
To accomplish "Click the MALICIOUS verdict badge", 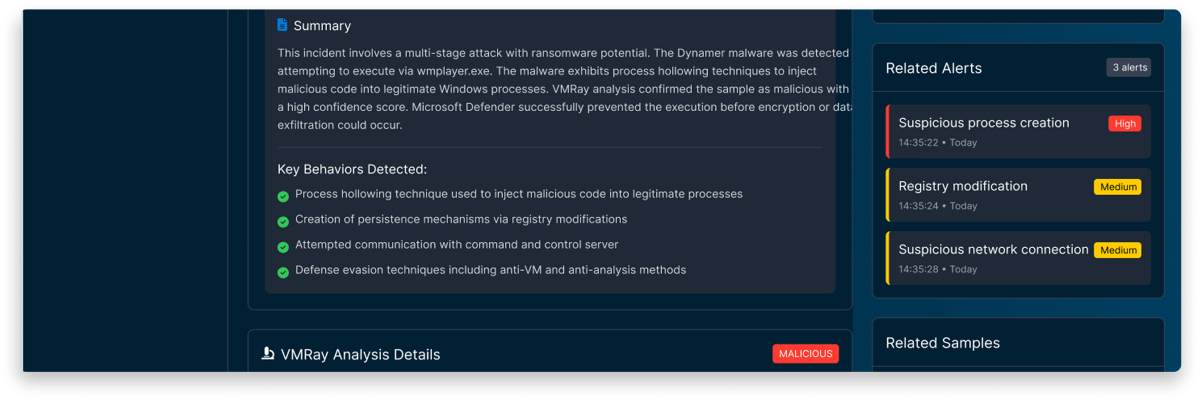I will click(x=805, y=354).
